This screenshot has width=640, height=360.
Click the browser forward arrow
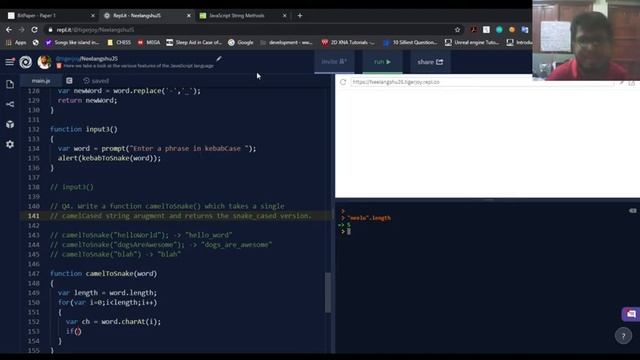click(x=22, y=30)
